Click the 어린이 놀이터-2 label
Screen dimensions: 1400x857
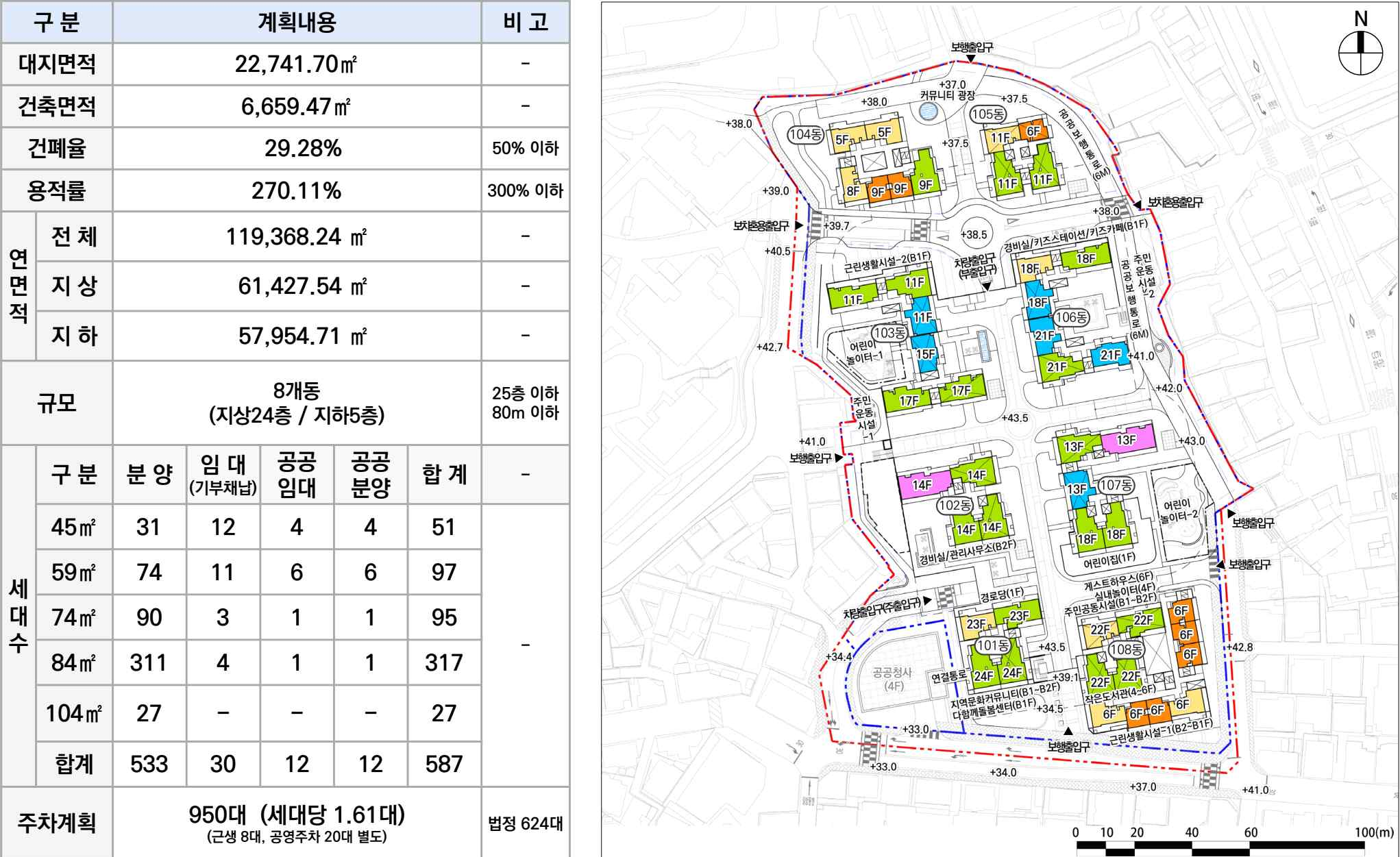1179,511
